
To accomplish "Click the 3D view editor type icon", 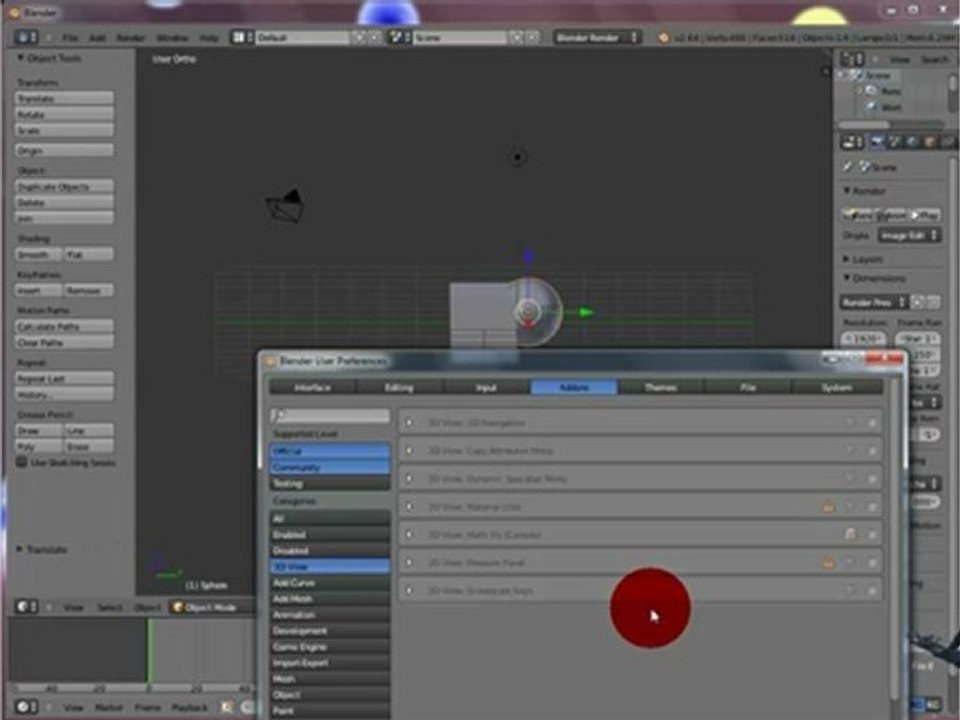I will [26, 607].
